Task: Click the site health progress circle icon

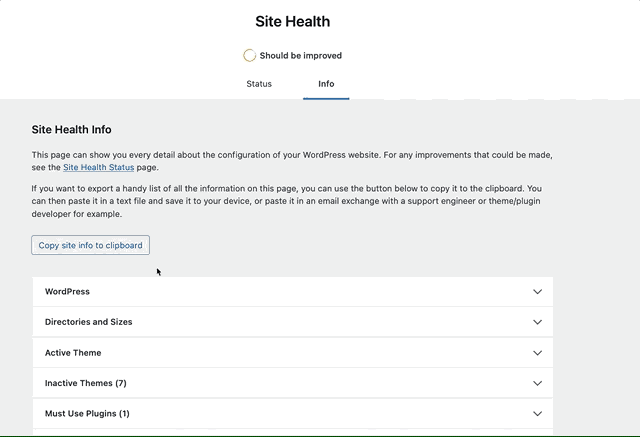Action: click(x=249, y=55)
